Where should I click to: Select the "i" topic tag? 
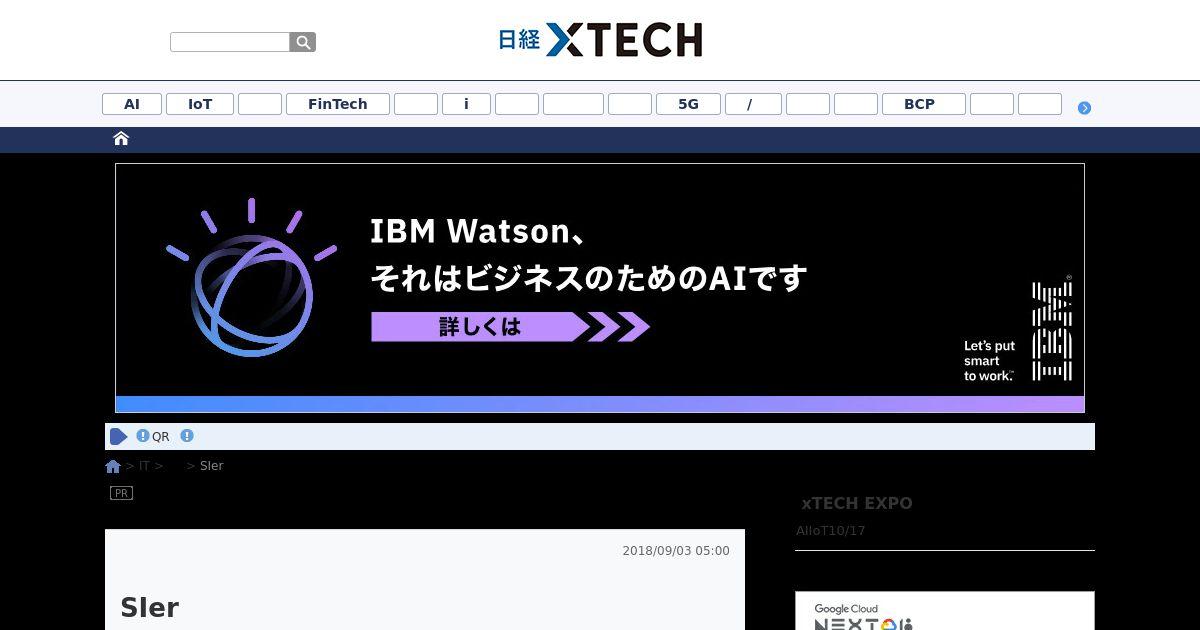click(466, 104)
